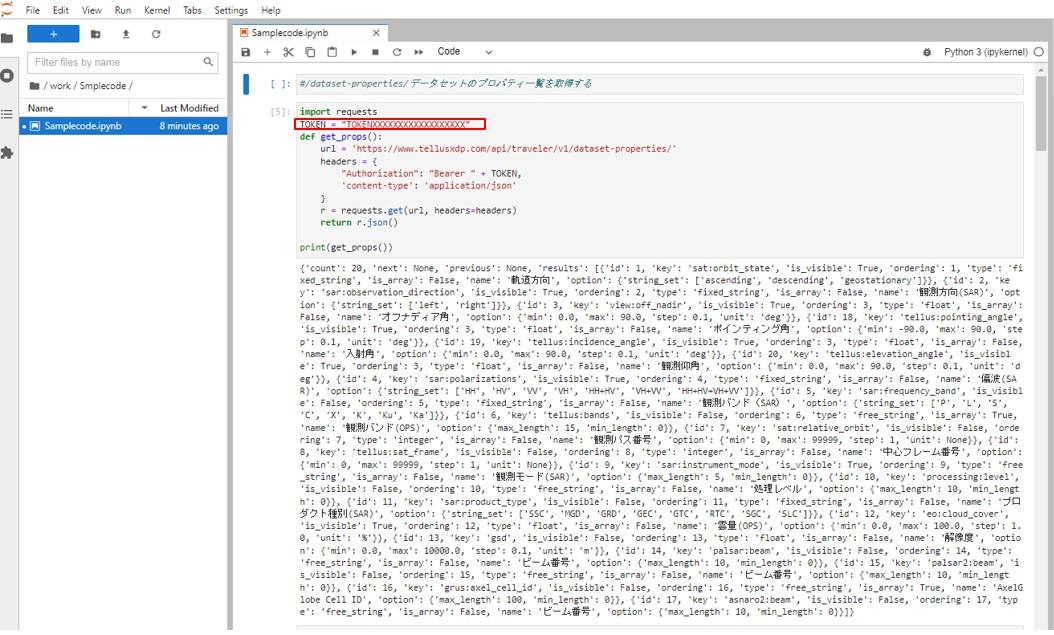Click the Jupyter logo icon

point(7,8)
